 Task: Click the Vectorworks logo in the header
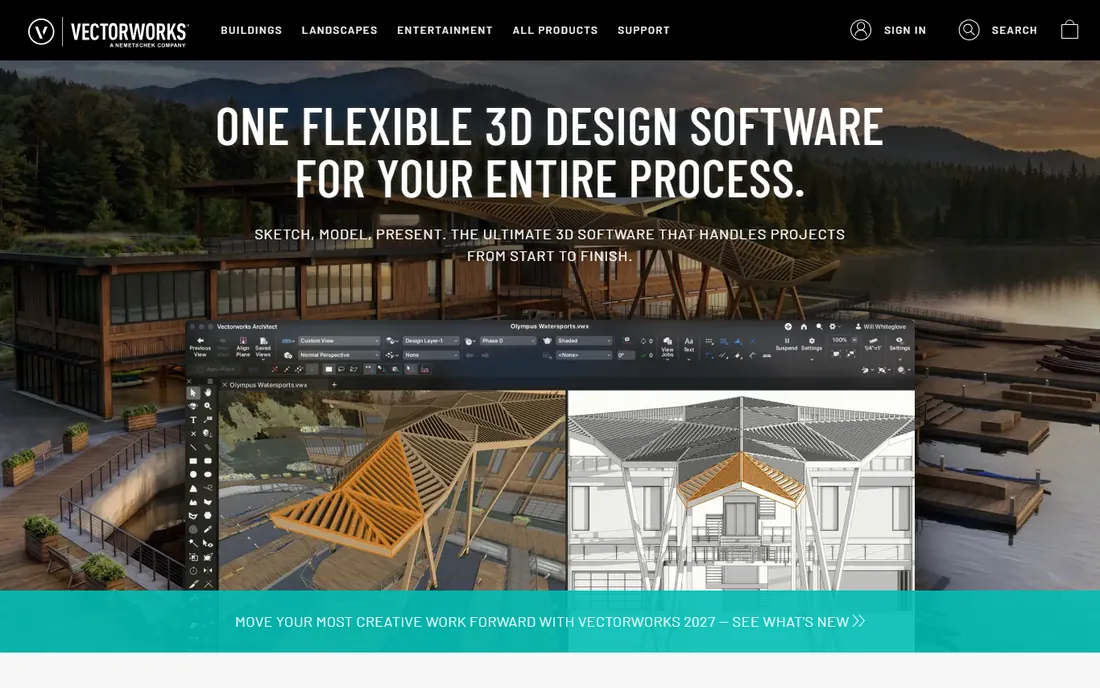click(108, 31)
